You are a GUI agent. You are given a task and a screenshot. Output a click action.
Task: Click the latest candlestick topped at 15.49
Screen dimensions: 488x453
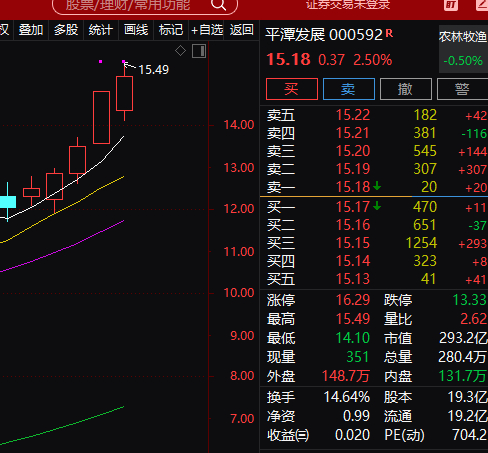click(124, 93)
